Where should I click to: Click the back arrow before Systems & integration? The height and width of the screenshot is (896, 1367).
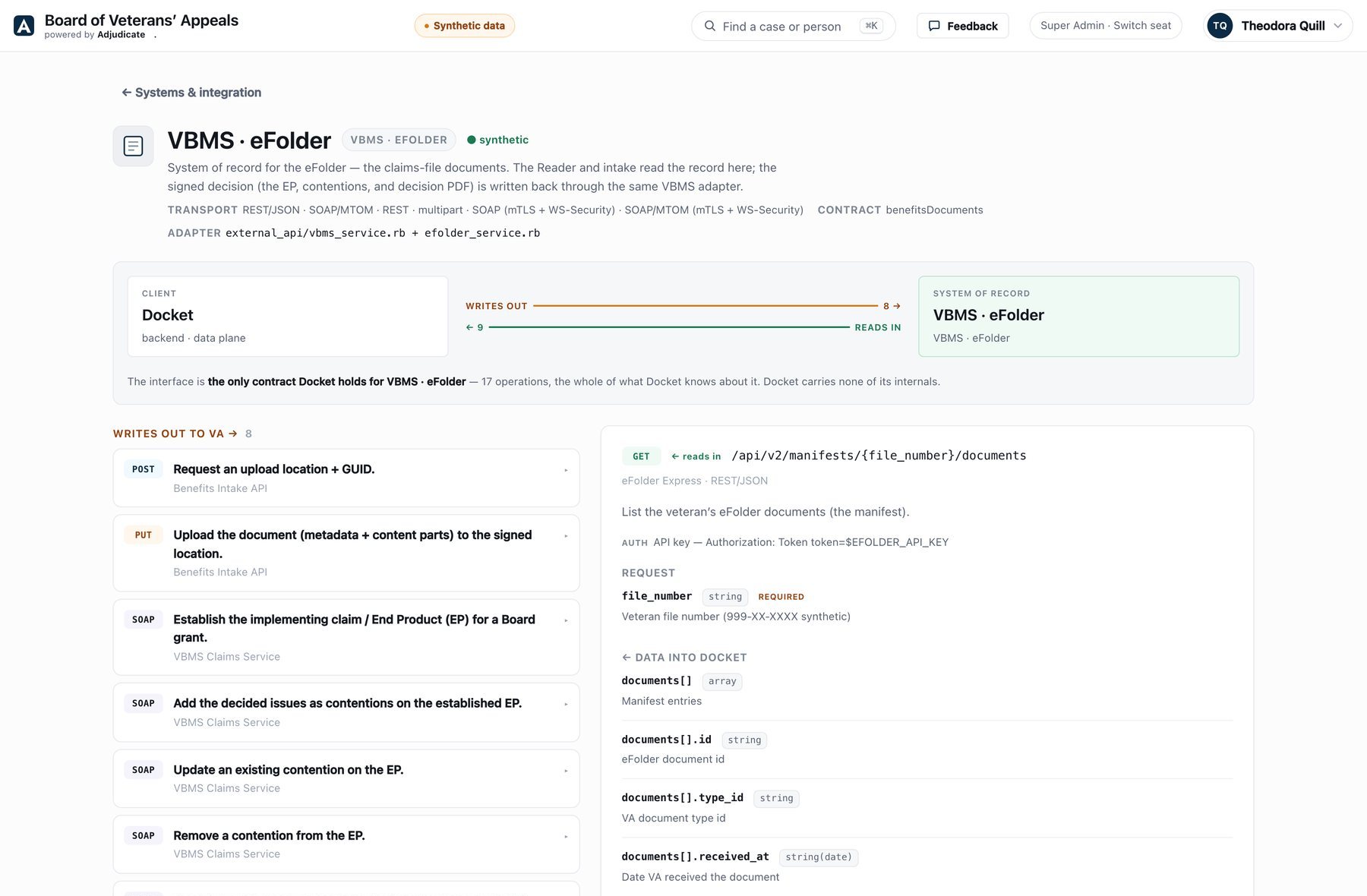[x=126, y=93]
